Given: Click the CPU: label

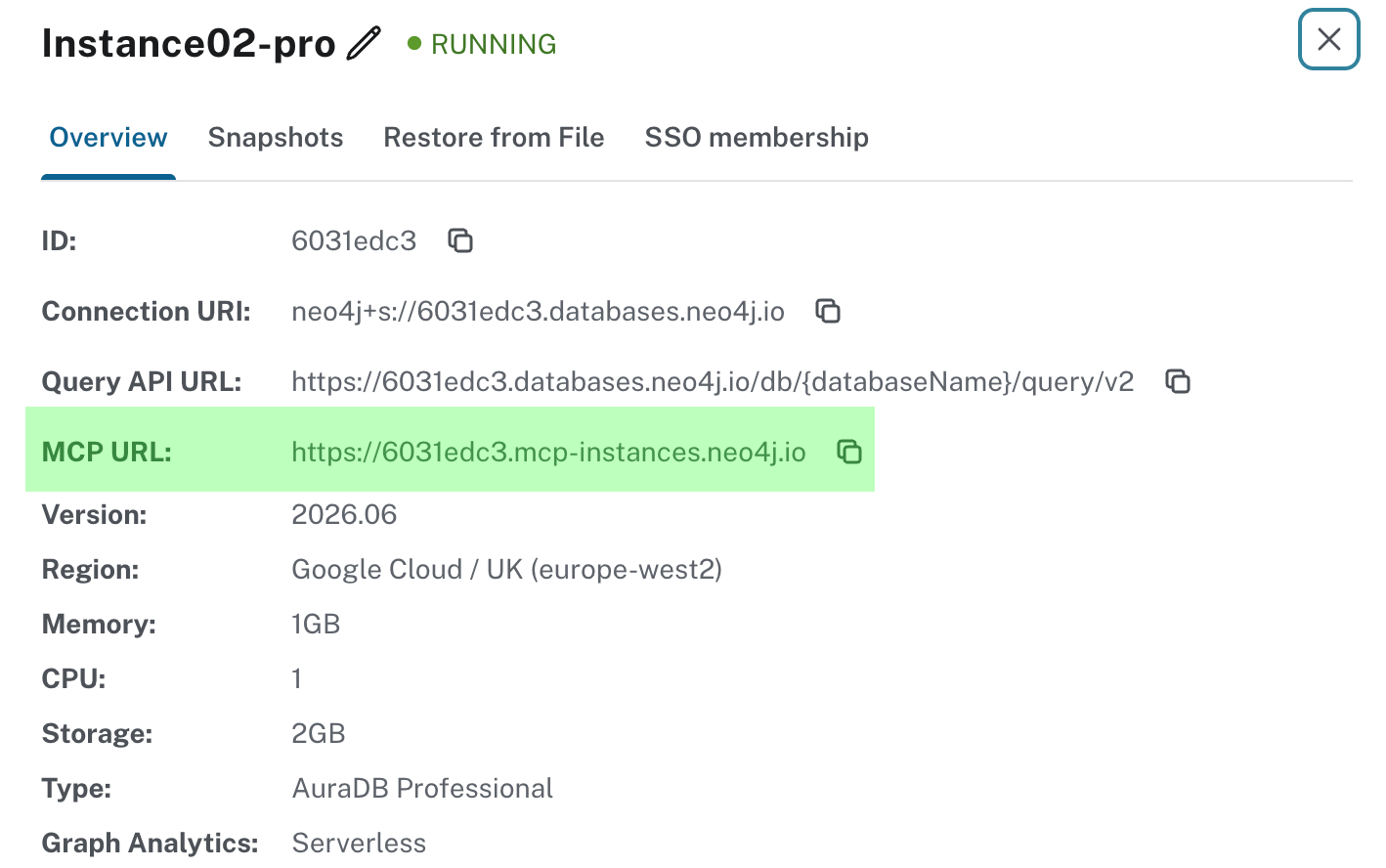Looking at the screenshot, I should (x=74, y=678).
